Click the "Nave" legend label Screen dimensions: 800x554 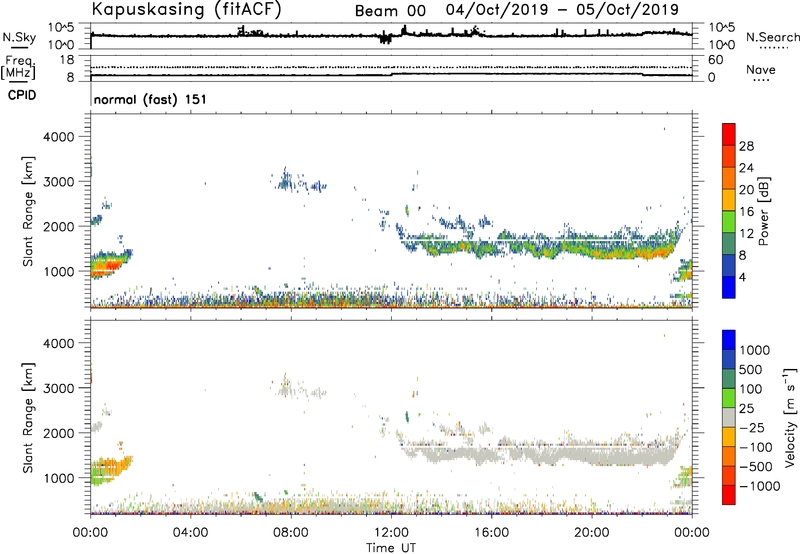pos(761,70)
